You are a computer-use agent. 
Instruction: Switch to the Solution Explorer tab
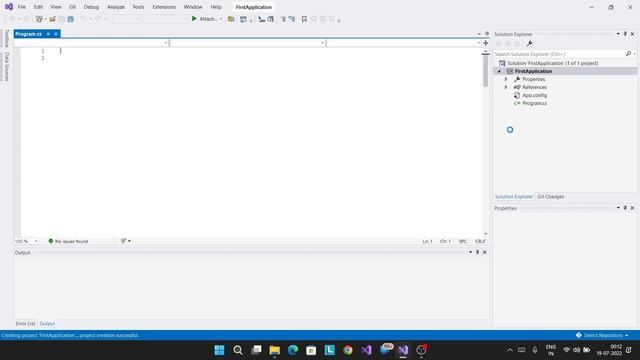point(514,196)
